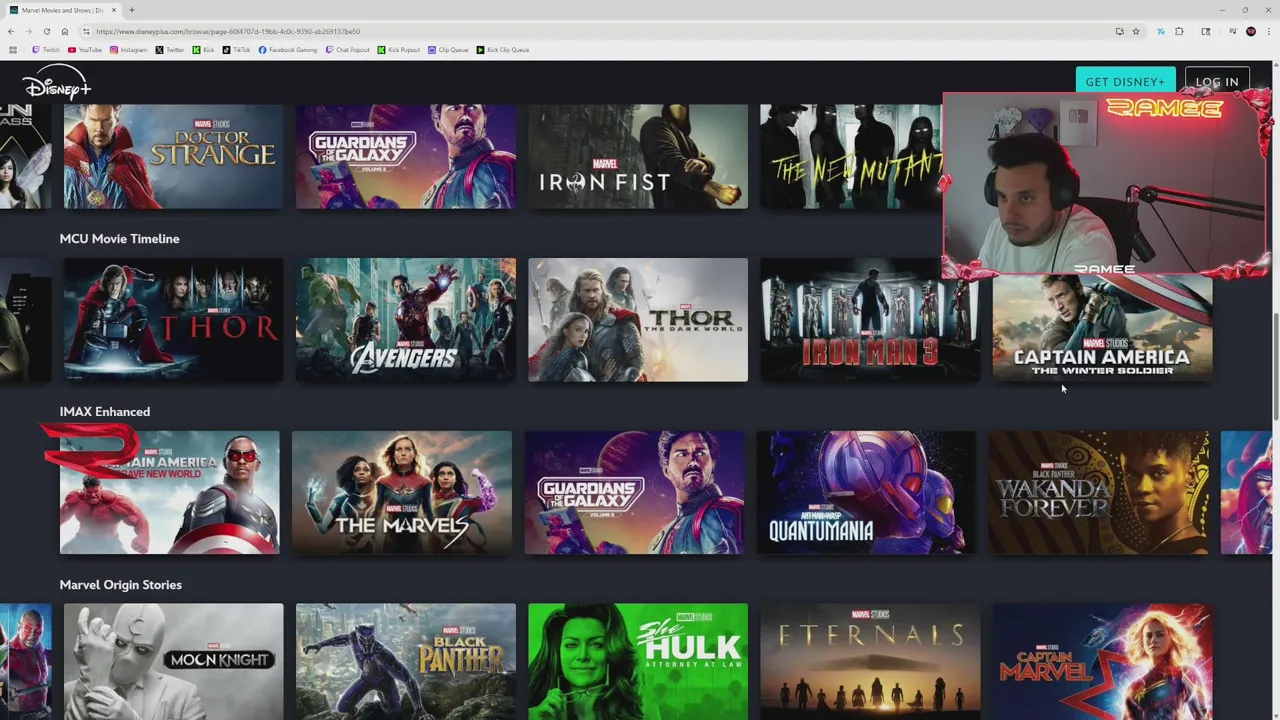Viewport: 1280px width, 720px height.
Task: View site information icon in address bar
Action: click(86, 31)
